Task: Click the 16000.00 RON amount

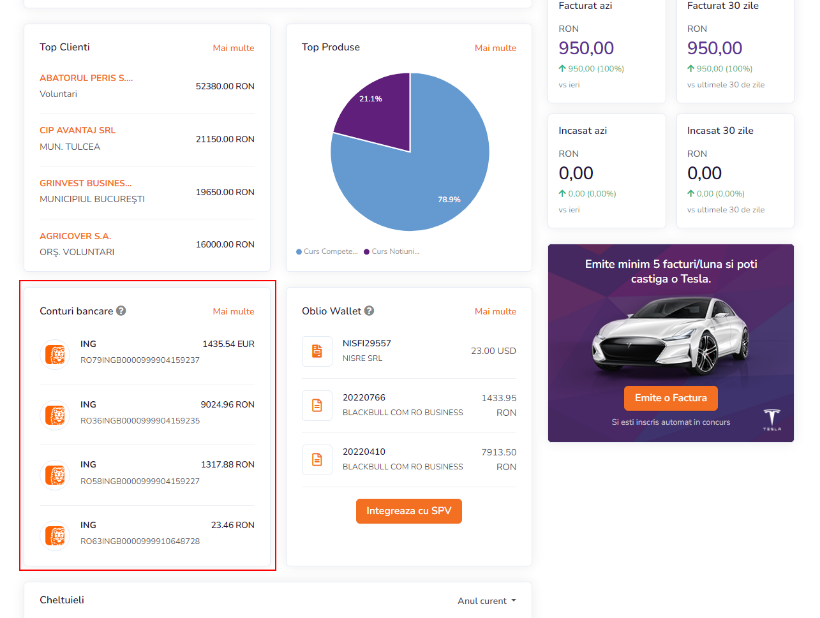Action: (225, 244)
